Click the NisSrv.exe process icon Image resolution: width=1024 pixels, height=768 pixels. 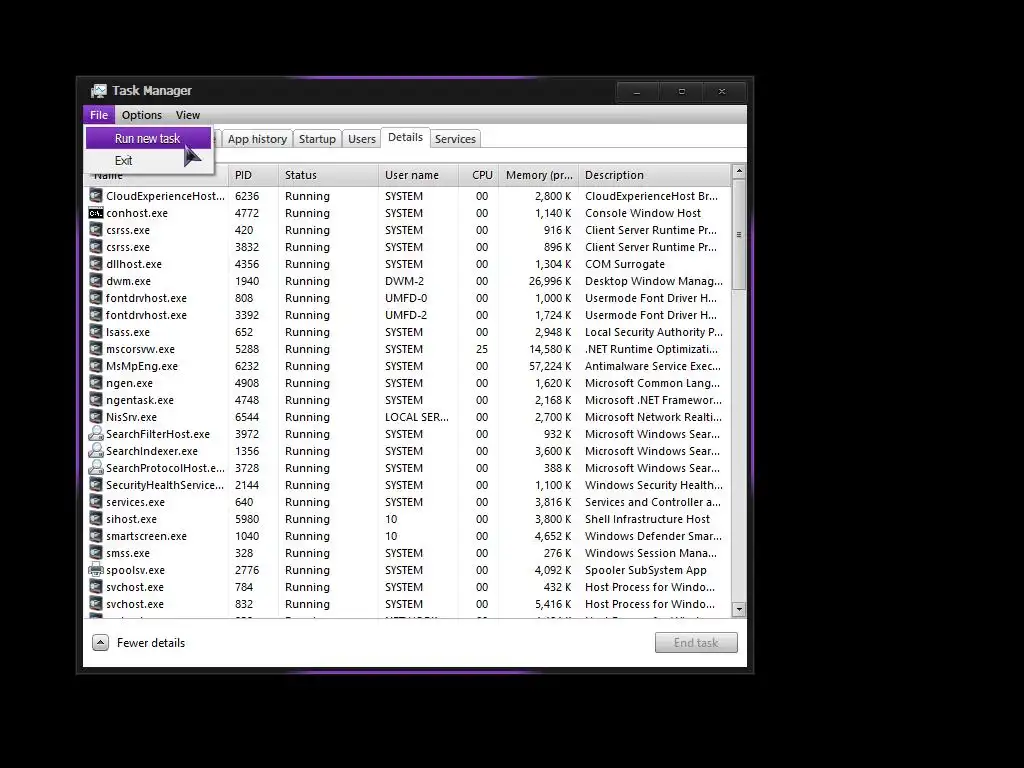point(96,417)
